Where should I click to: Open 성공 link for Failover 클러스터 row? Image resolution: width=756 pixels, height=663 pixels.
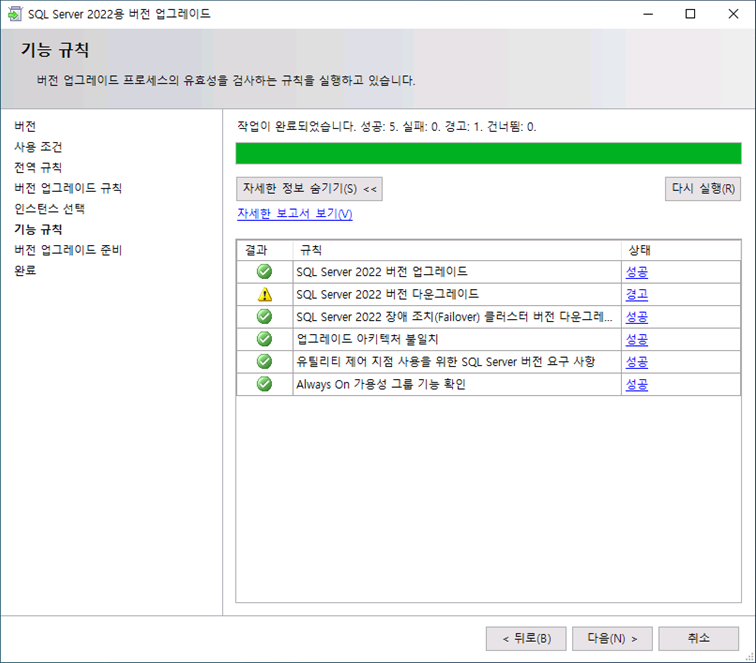click(x=636, y=317)
